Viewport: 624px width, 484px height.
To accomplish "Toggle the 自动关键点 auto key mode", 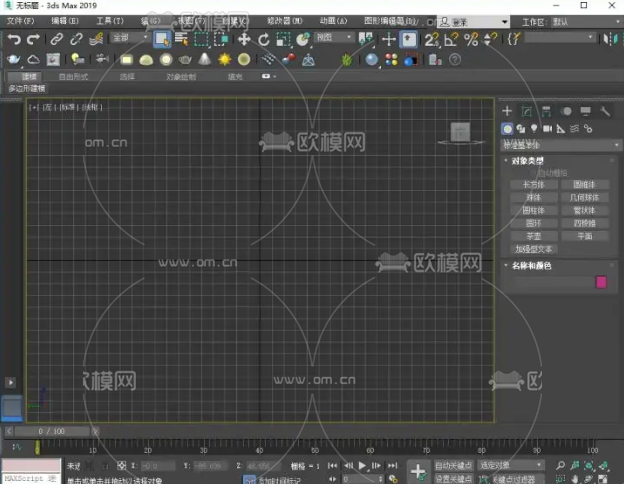I will [455, 466].
